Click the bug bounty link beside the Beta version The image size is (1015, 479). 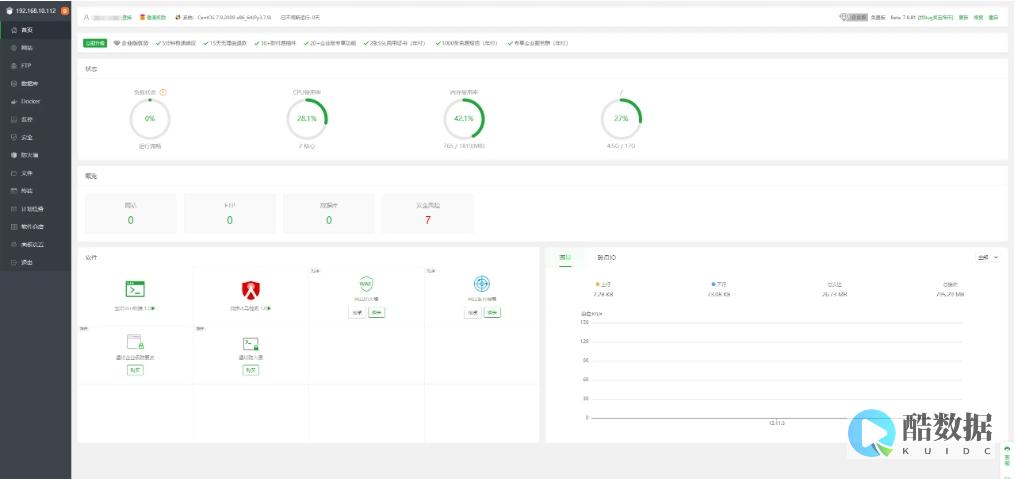click(x=935, y=17)
